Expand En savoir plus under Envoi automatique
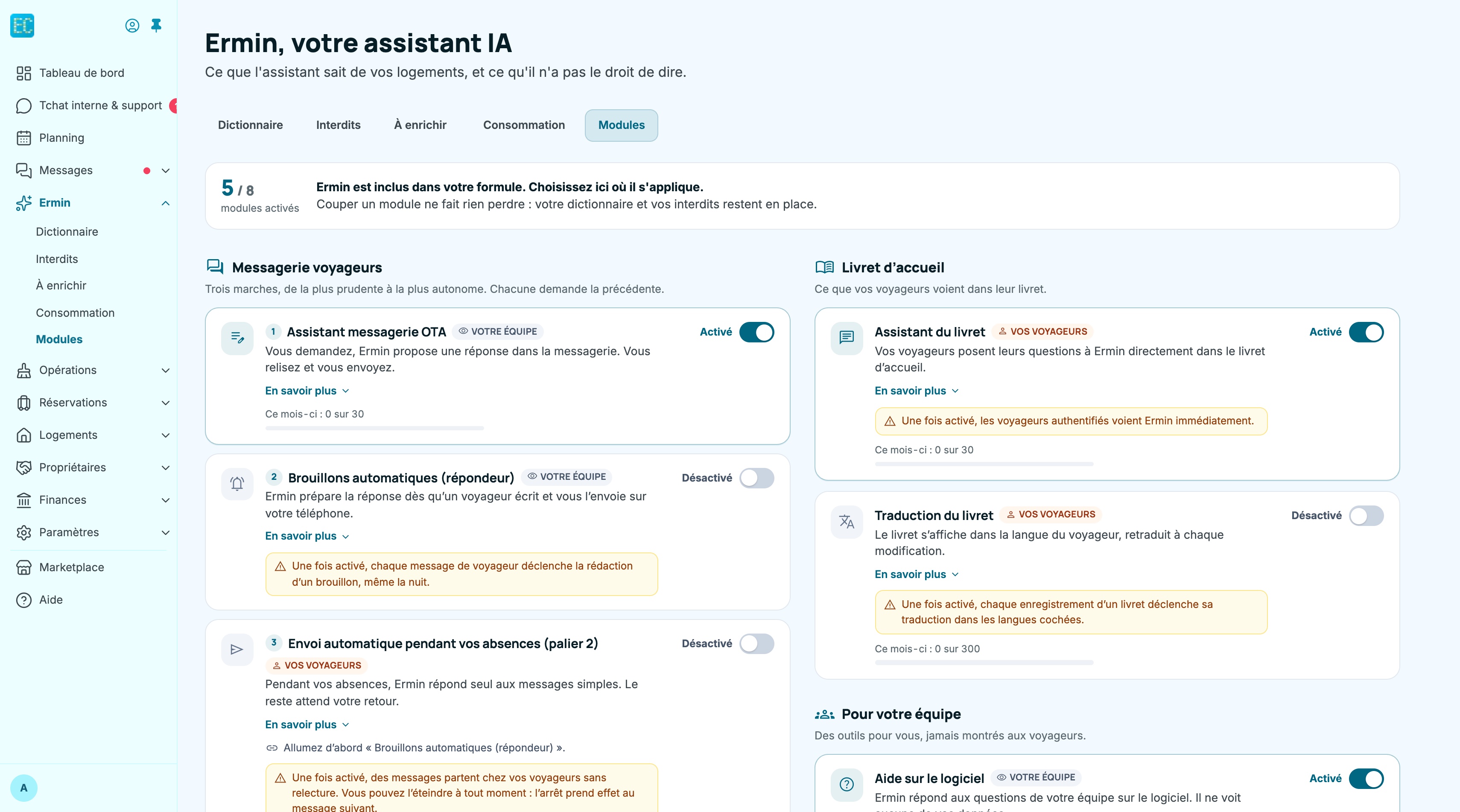This screenshot has width=1460, height=812. tap(307, 724)
